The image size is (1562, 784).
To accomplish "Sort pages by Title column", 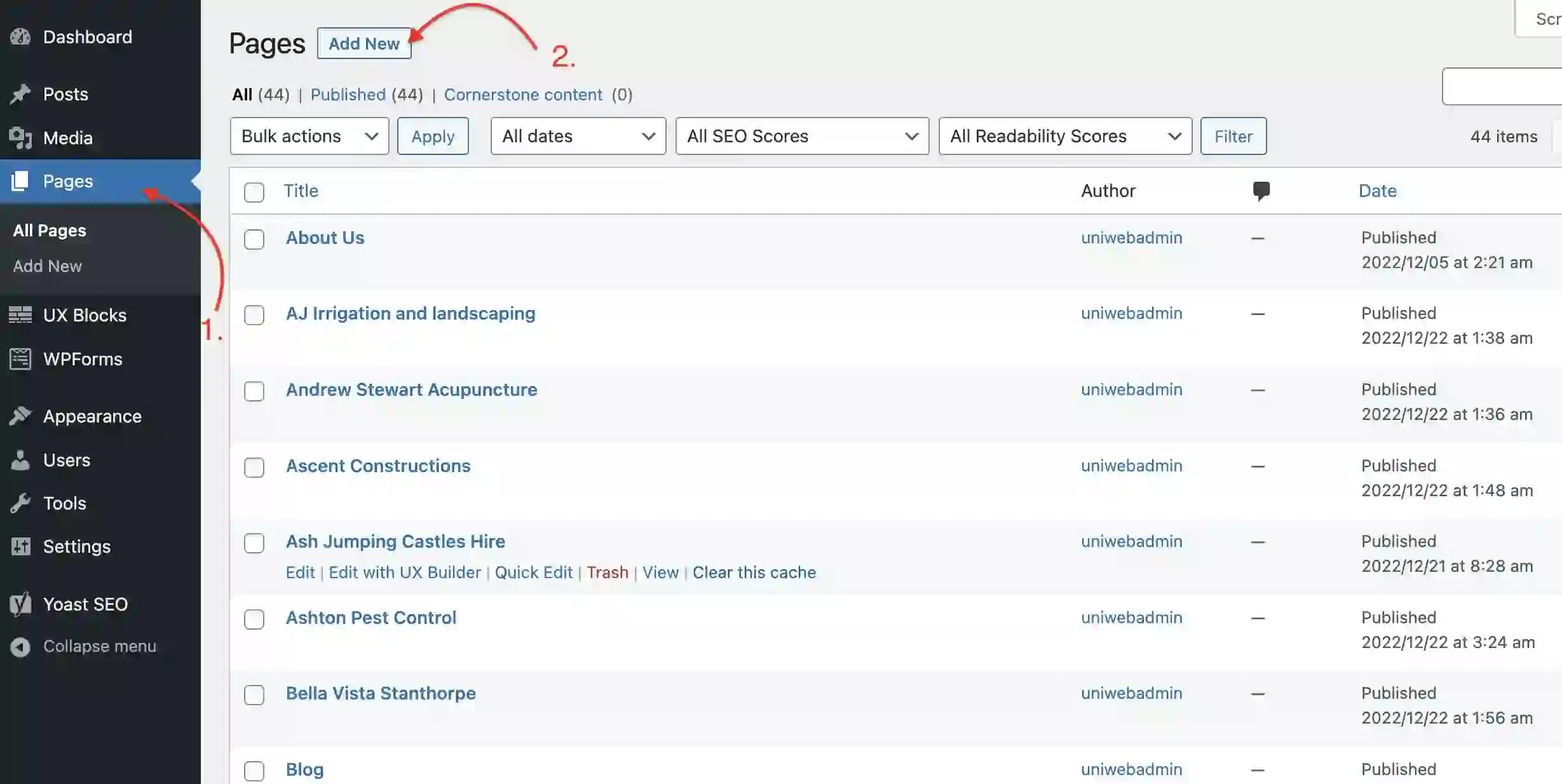I will click(301, 191).
